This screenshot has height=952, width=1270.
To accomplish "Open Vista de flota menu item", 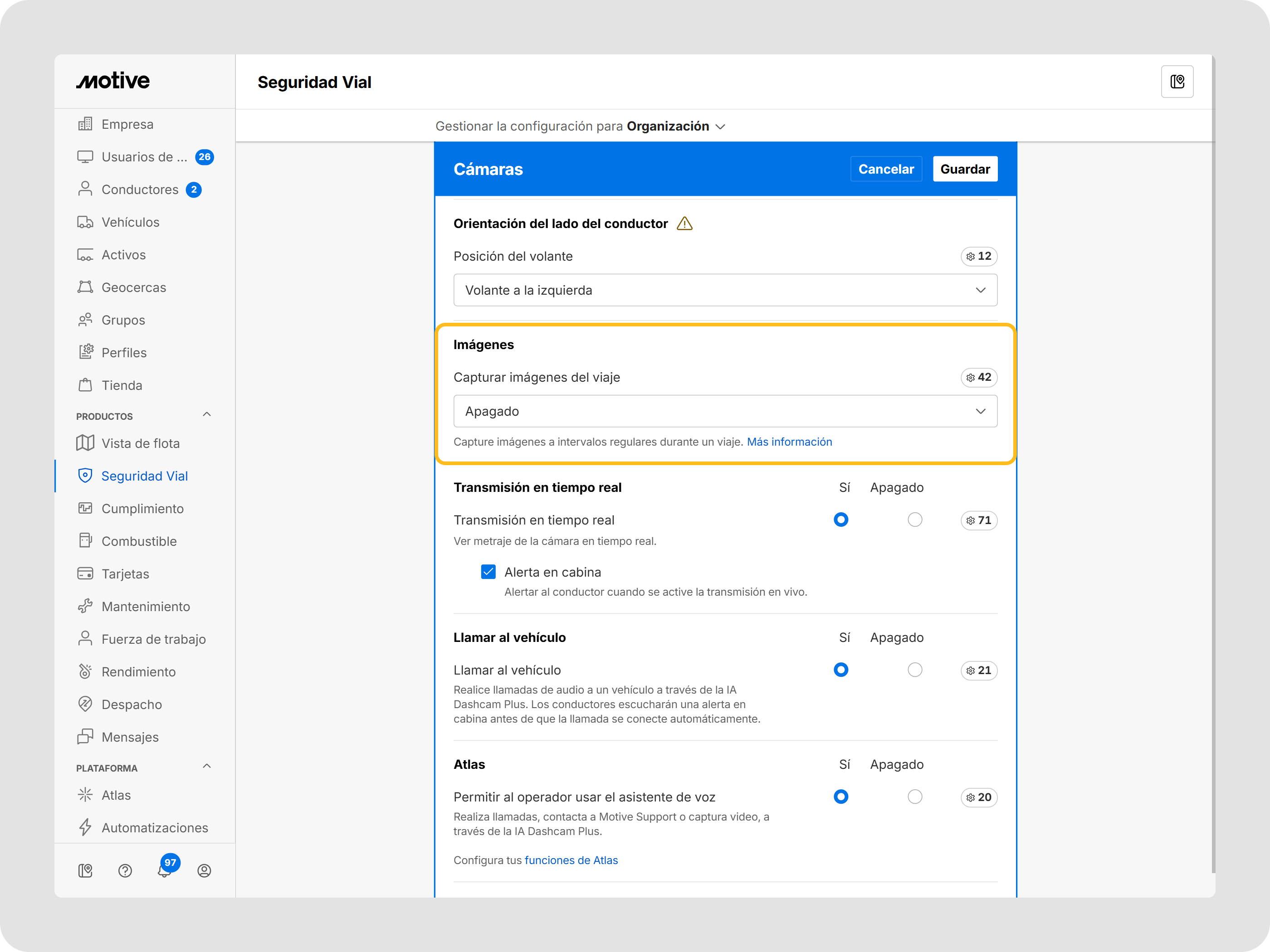I will 145,443.
